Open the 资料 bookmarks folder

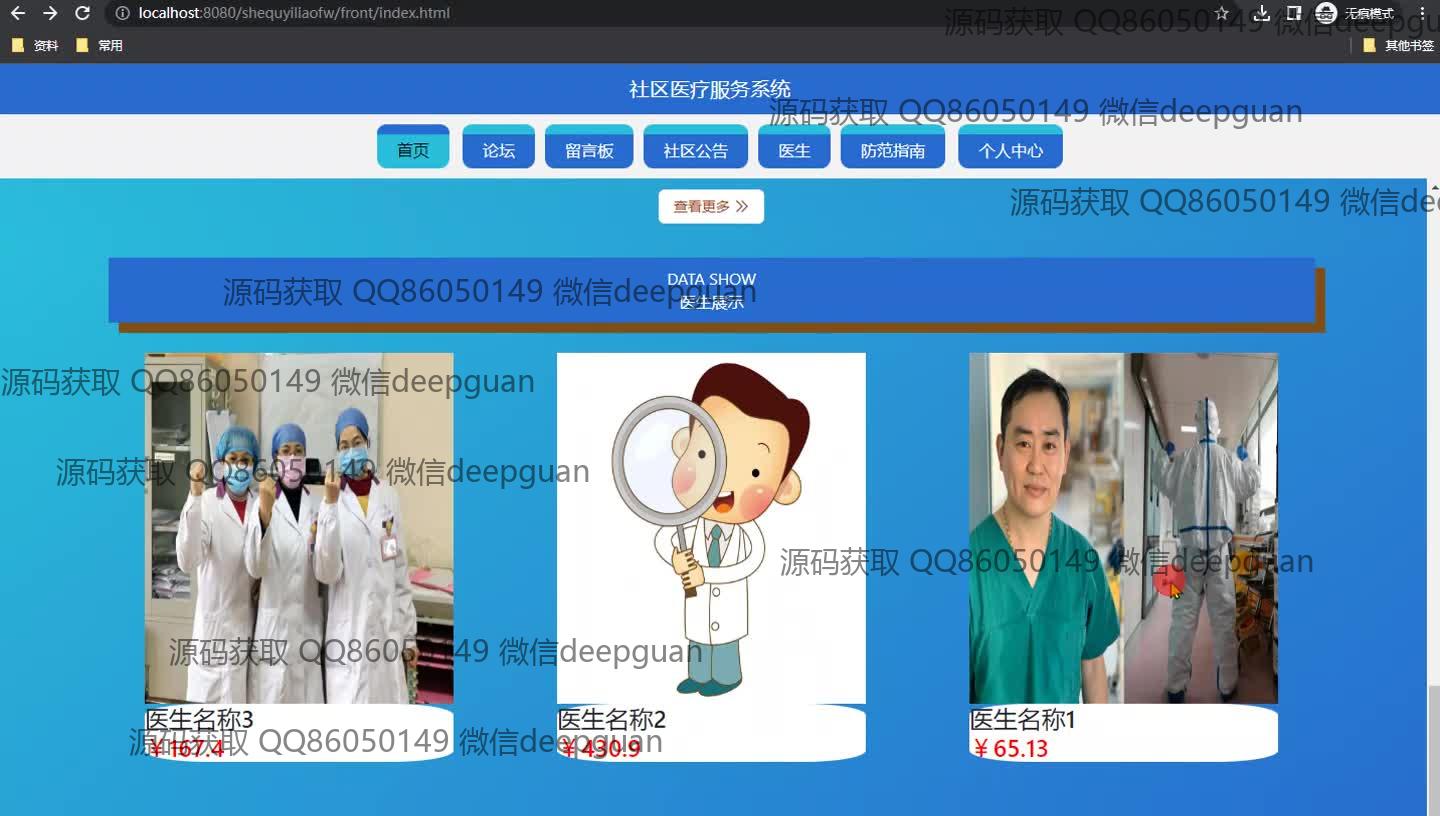[x=35, y=45]
